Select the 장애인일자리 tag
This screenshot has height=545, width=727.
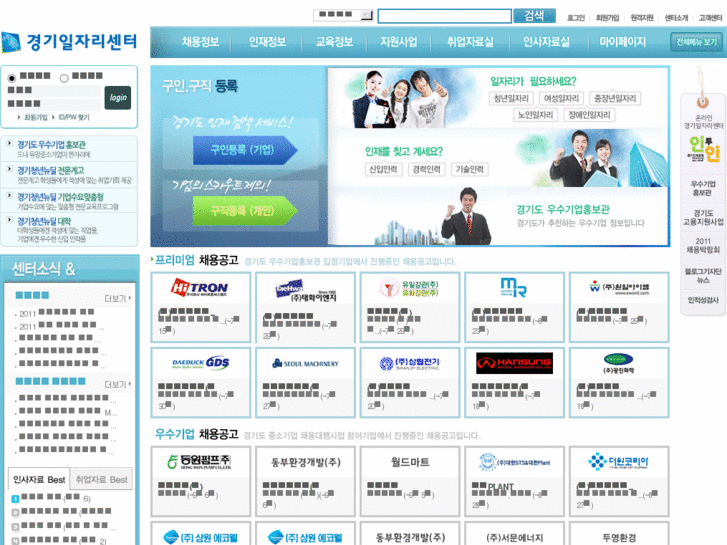589,115
